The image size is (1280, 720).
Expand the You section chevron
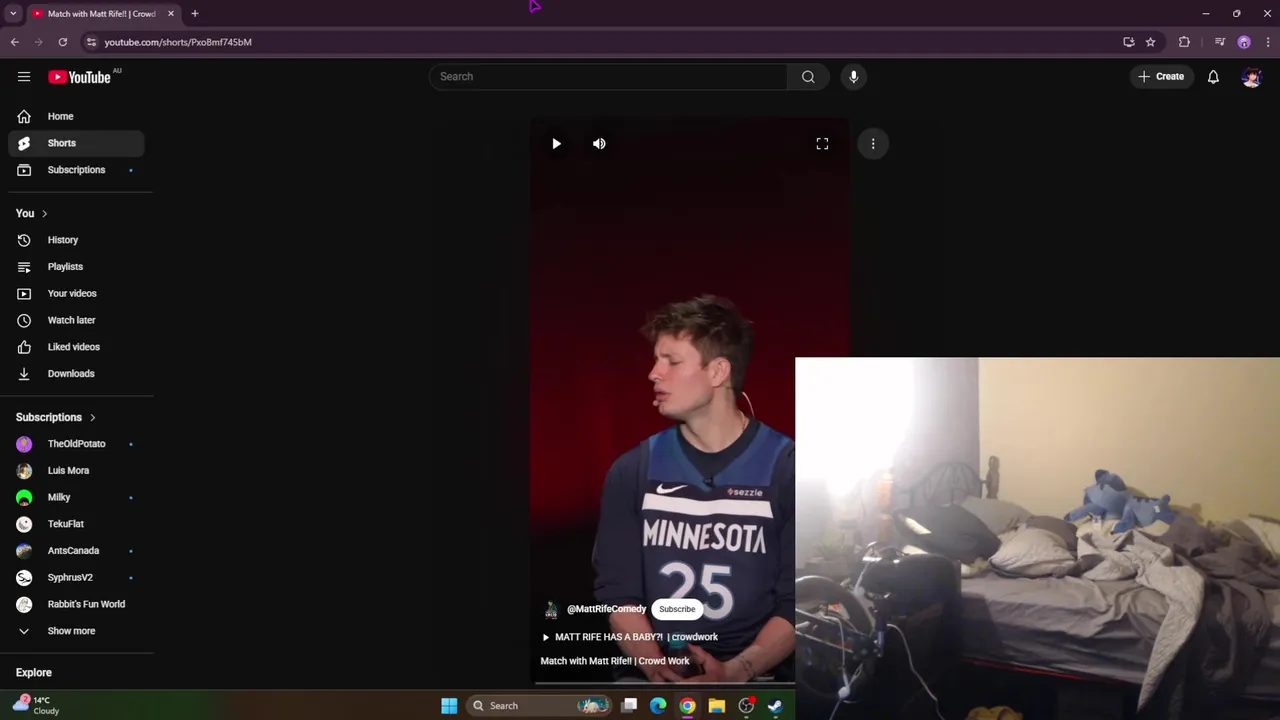[44, 214]
